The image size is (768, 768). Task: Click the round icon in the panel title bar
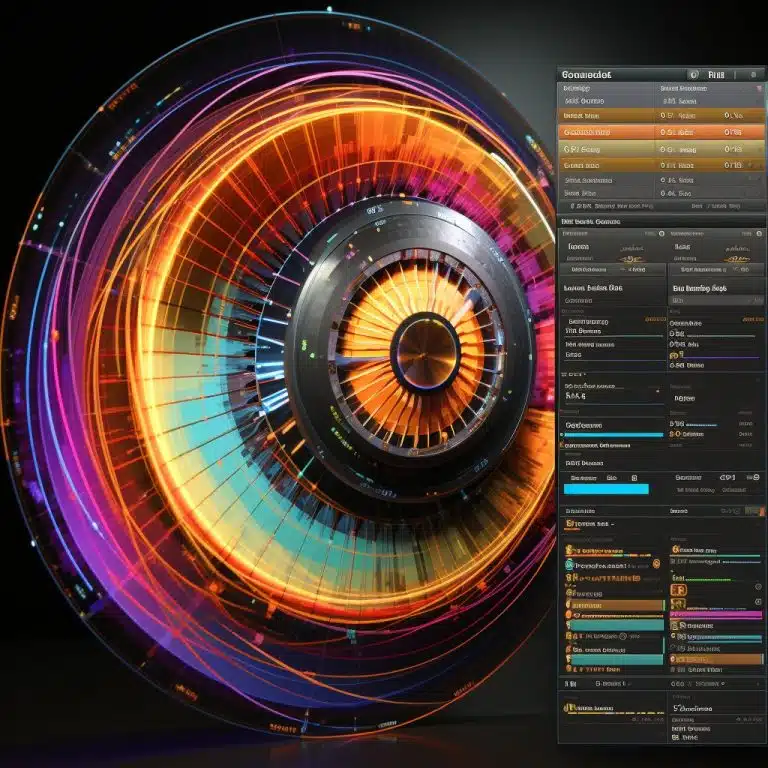(x=693, y=75)
